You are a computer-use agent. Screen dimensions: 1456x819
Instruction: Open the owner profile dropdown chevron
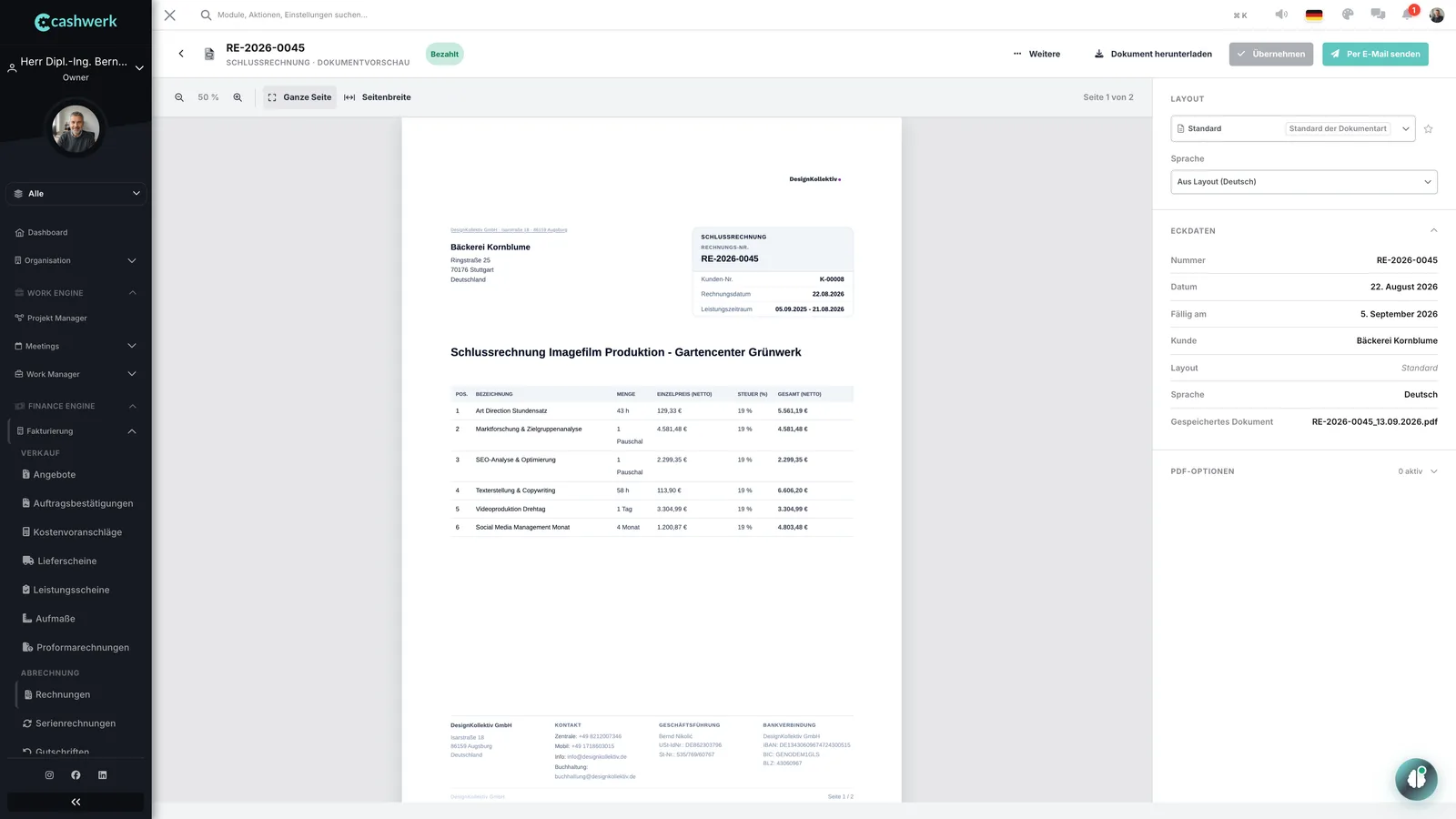pos(139,68)
